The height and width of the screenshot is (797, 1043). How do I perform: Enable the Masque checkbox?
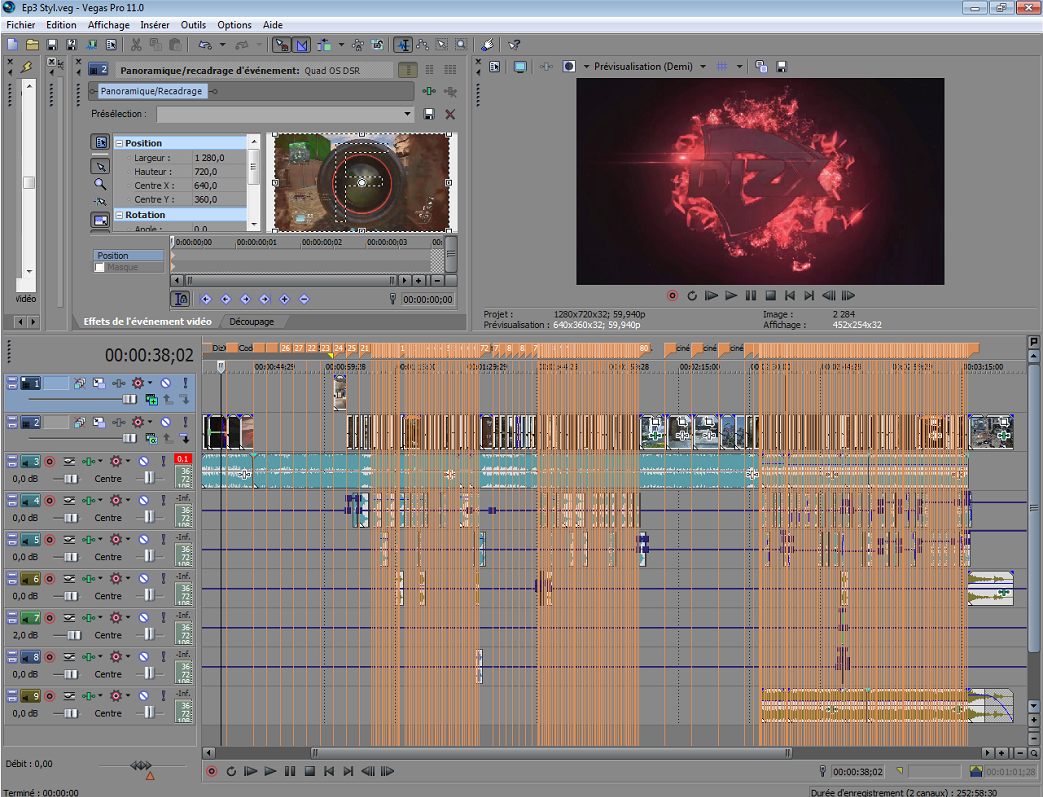pyautogui.click(x=100, y=268)
